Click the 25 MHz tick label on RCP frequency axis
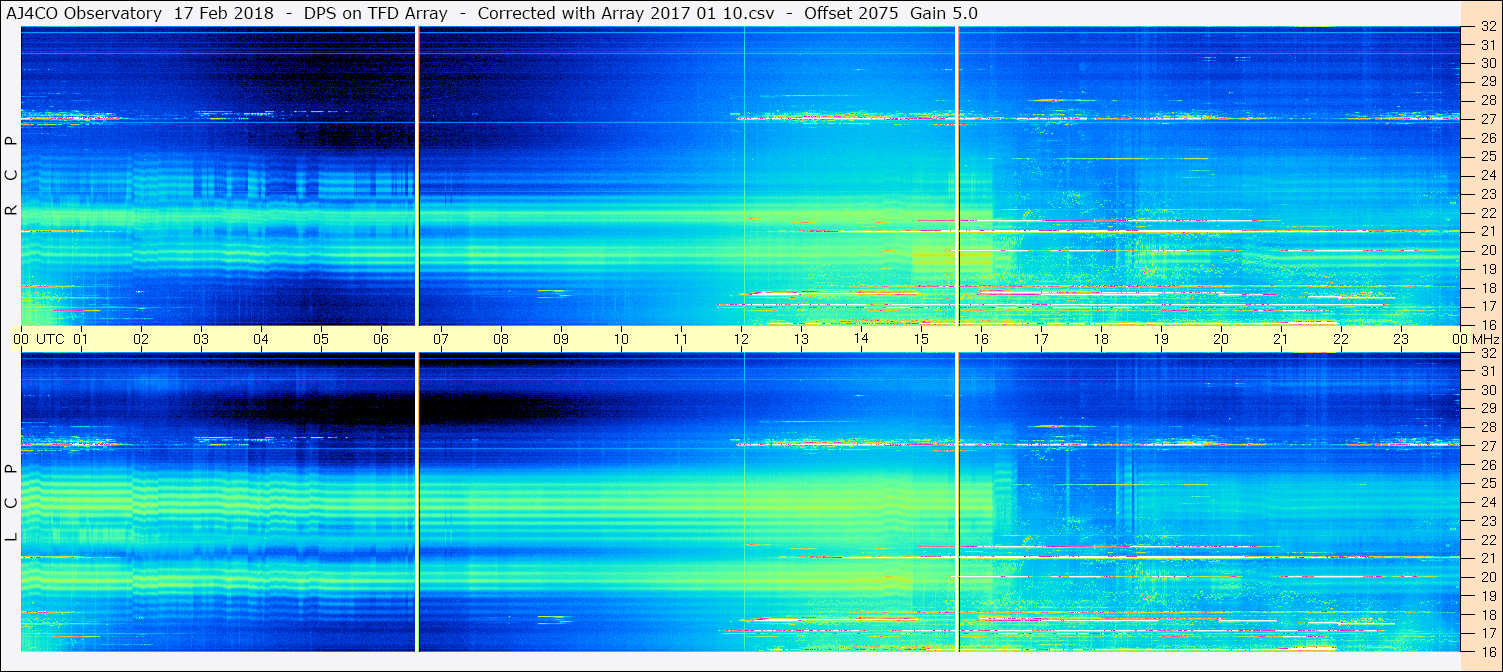This screenshot has width=1503, height=672. click(x=1487, y=156)
